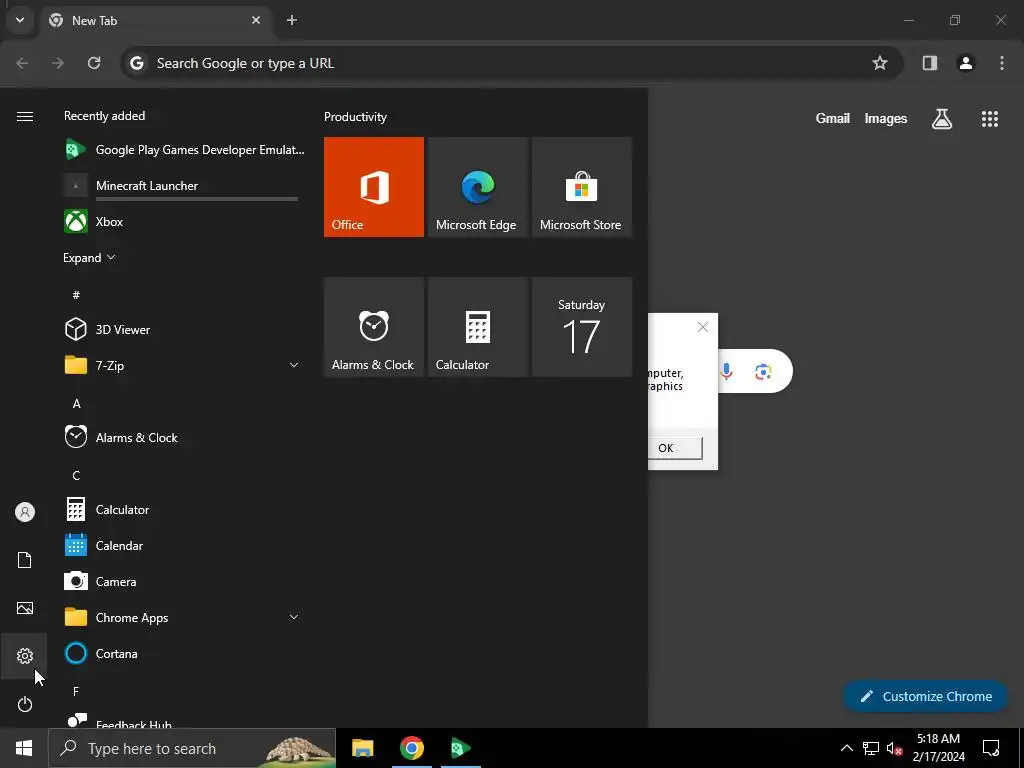Open the Settings gear in Start menu
The image size is (1024, 768).
pyautogui.click(x=24, y=656)
